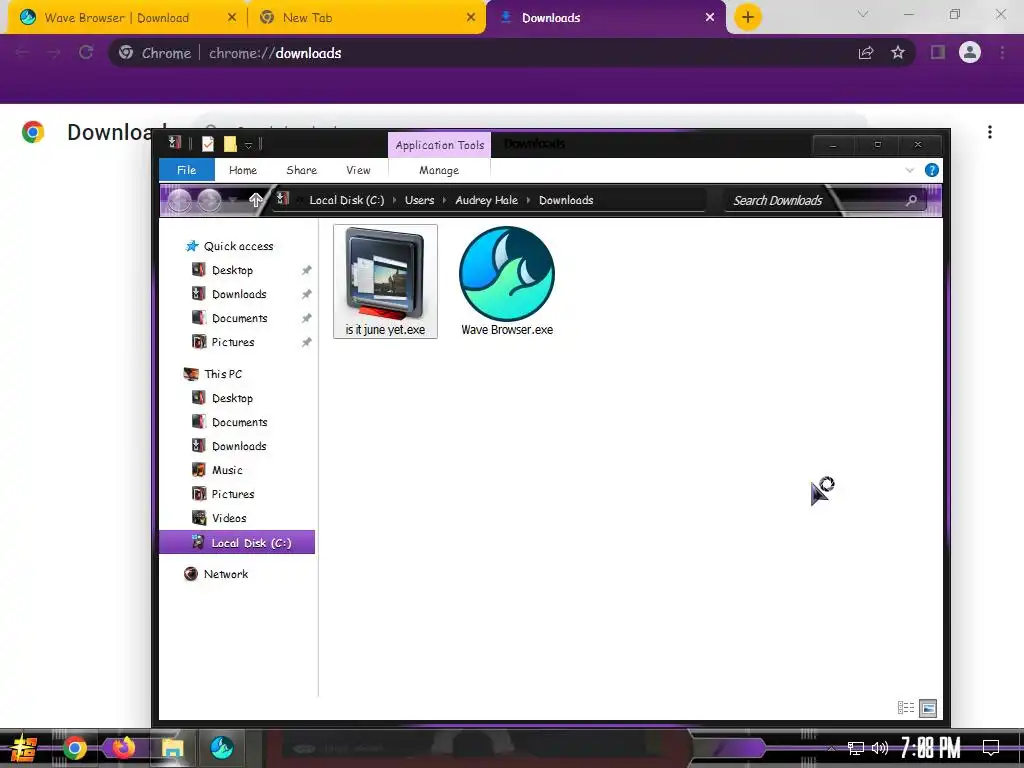
Task: Open Documents under This PC
Action: [240, 423]
